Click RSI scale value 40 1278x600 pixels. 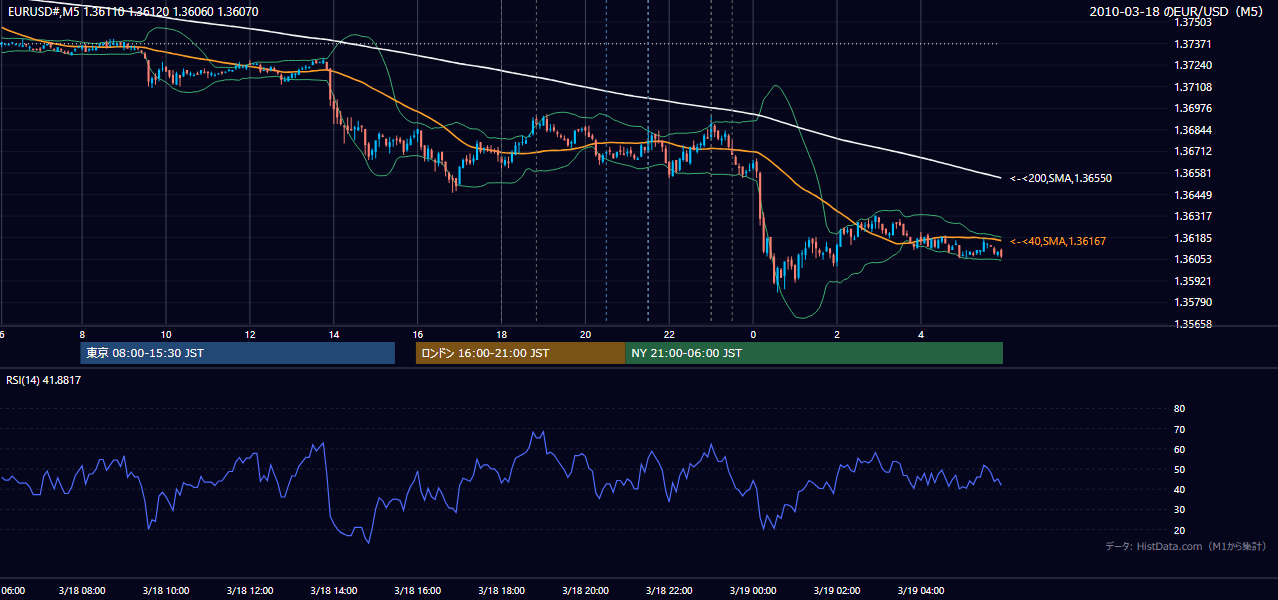coord(1179,489)
